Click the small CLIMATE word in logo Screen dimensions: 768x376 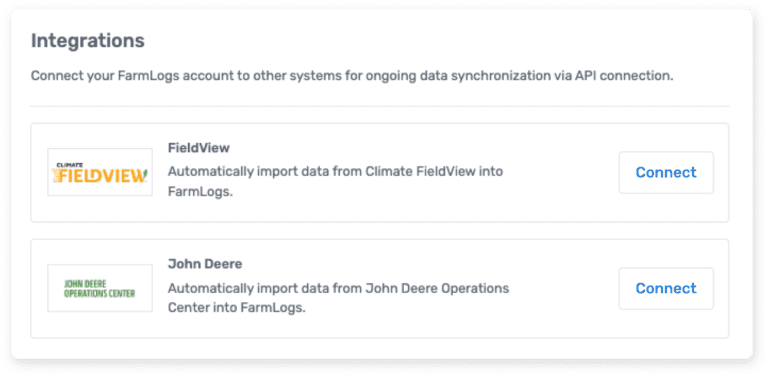click(69, 165)
